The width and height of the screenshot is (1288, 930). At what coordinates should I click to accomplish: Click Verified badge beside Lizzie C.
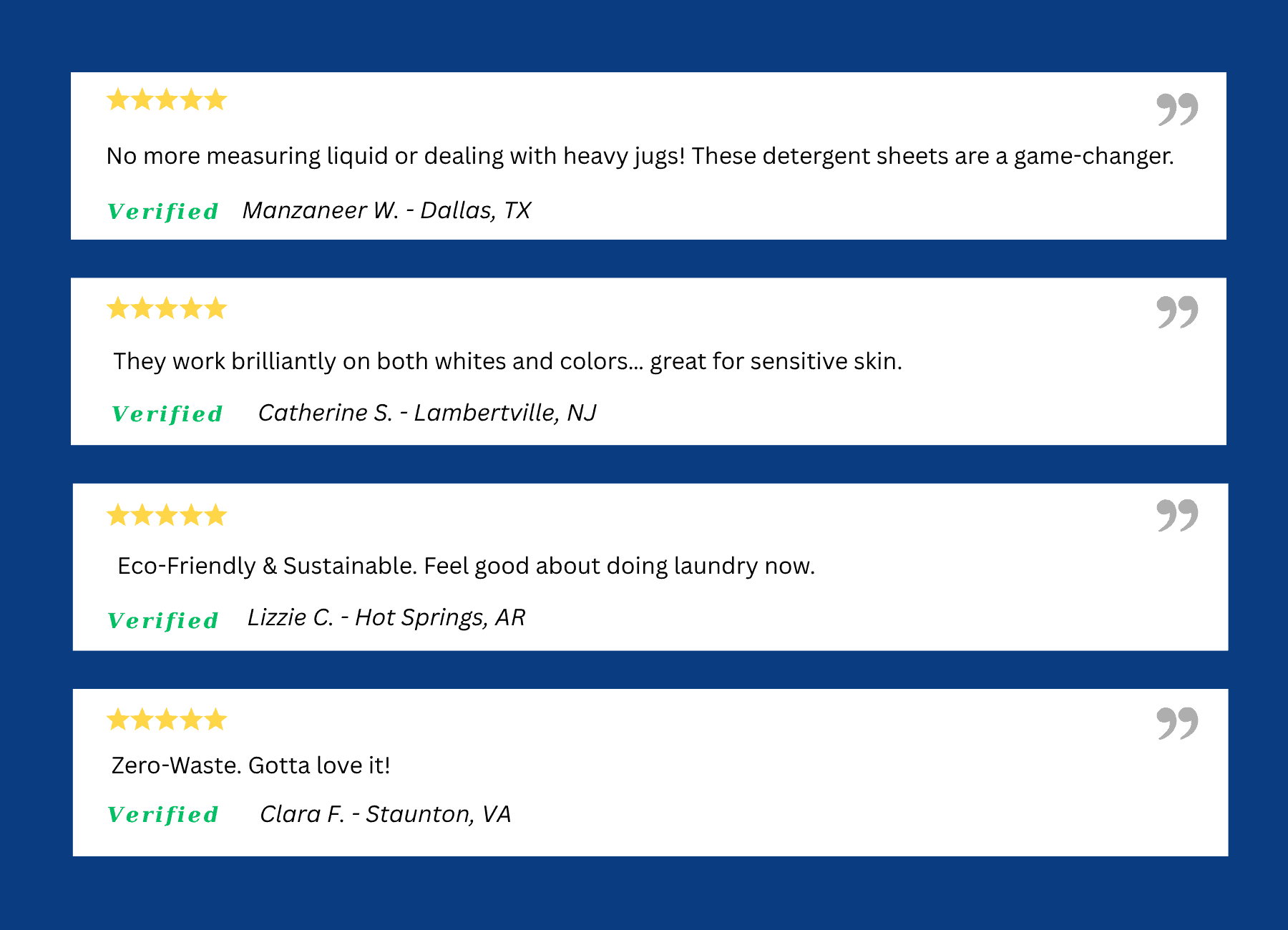pos(163,621)
